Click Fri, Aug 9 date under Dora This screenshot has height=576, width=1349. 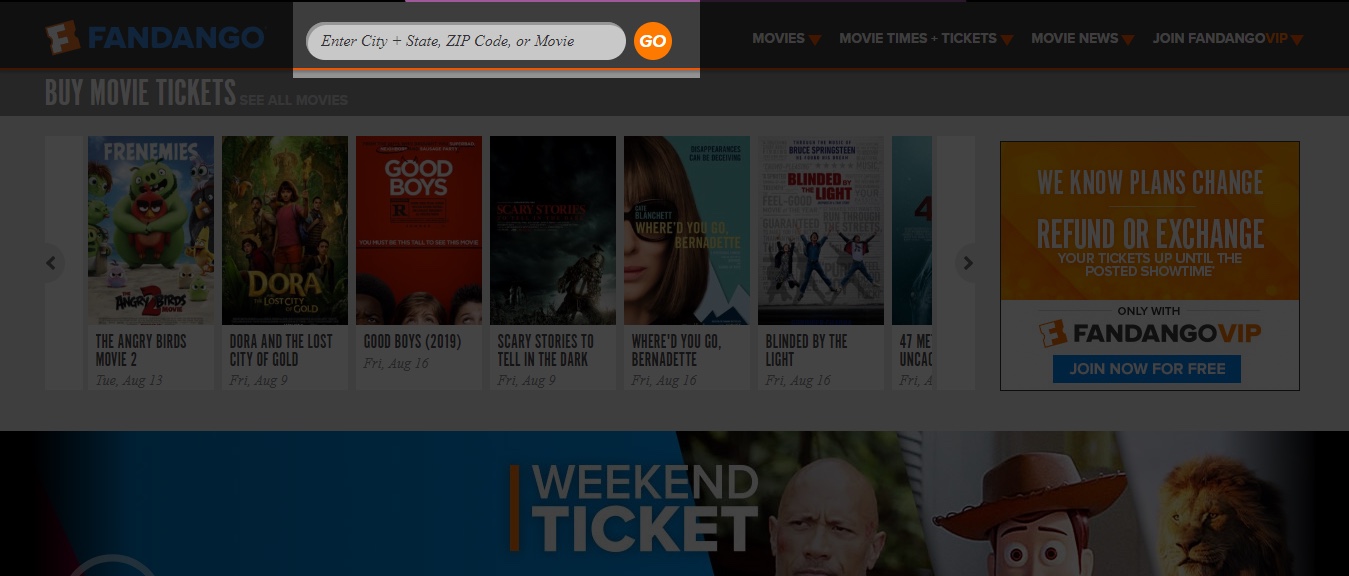tap(259, 381)
